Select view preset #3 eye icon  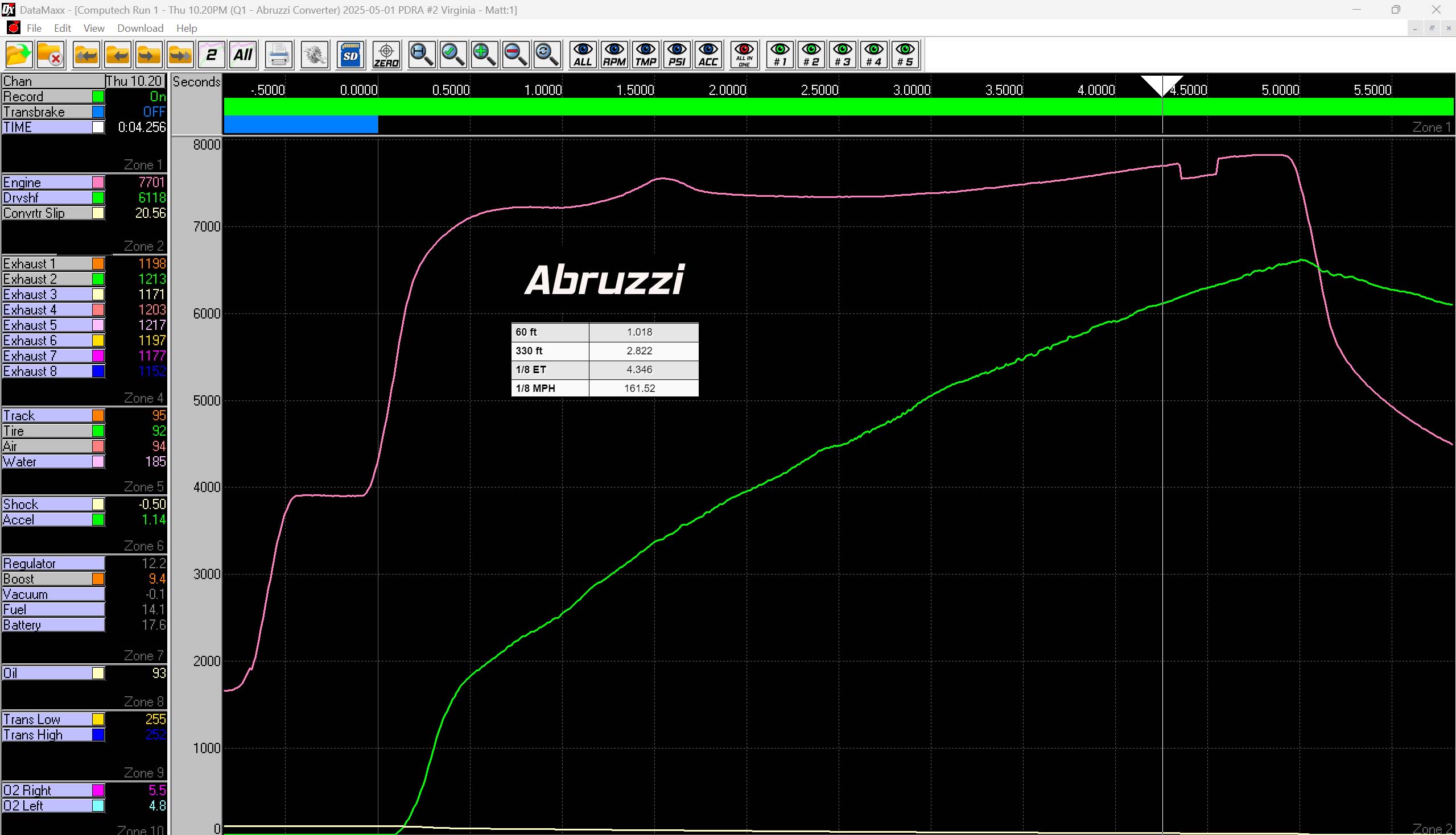[842, 55]
